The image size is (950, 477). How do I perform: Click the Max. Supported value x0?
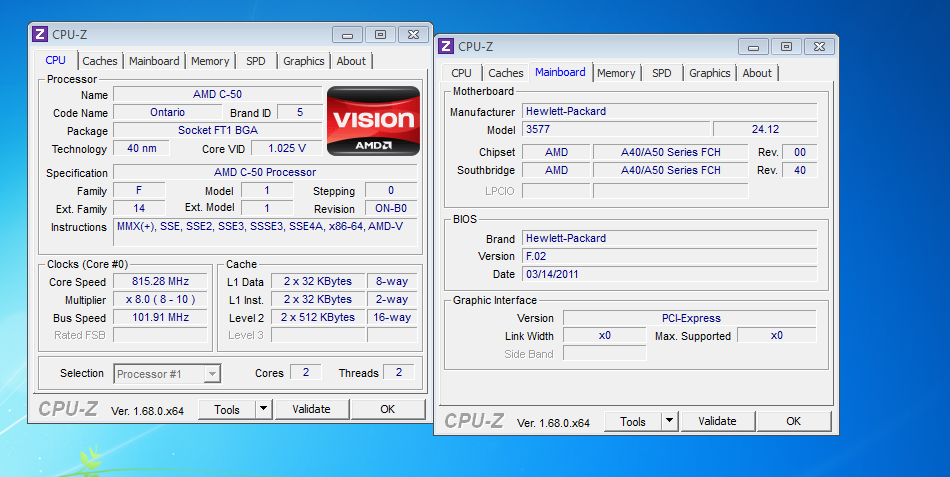pyautogui.click(x=777, y=335)
